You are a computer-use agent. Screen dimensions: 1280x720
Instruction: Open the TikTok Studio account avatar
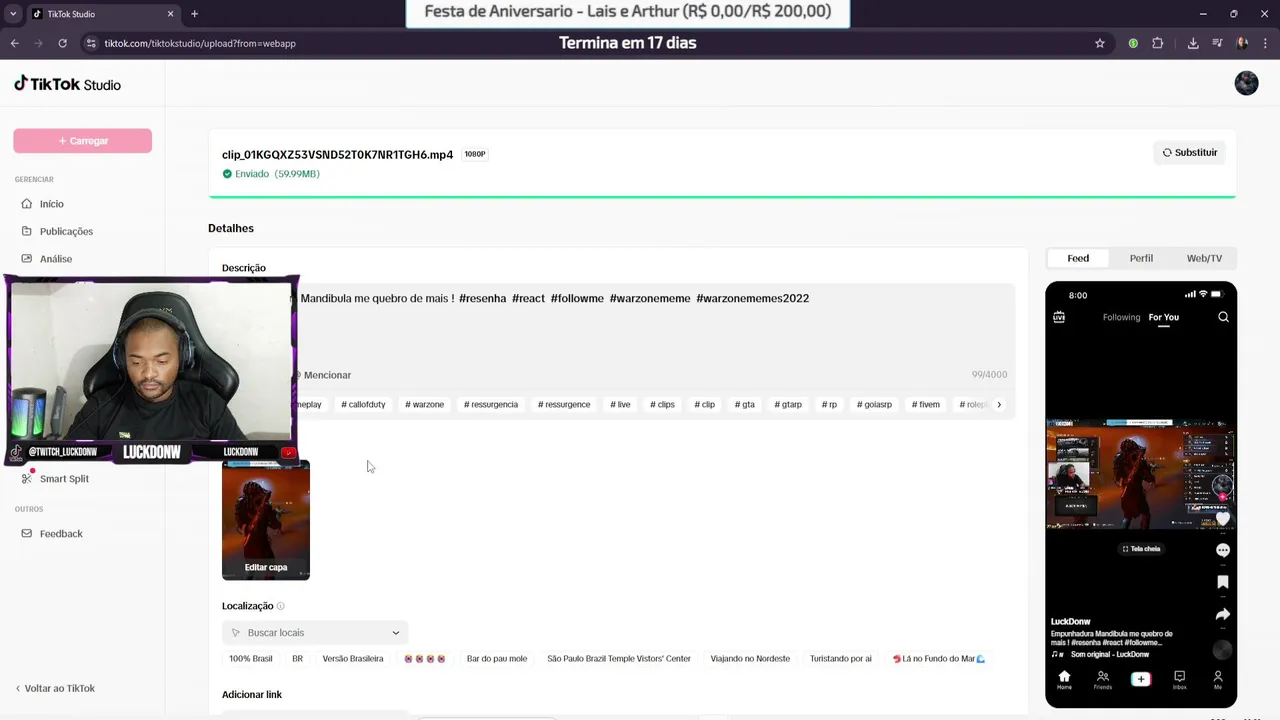1246,83
